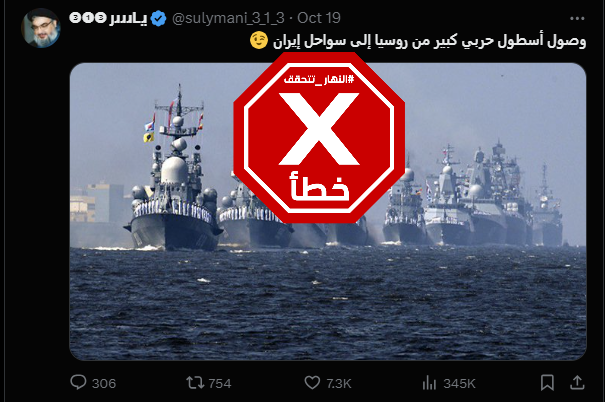The height and width of the screenshot is (402, 605).
Task: Open the three-dot more options menu
Action: (x=577, y=19)
